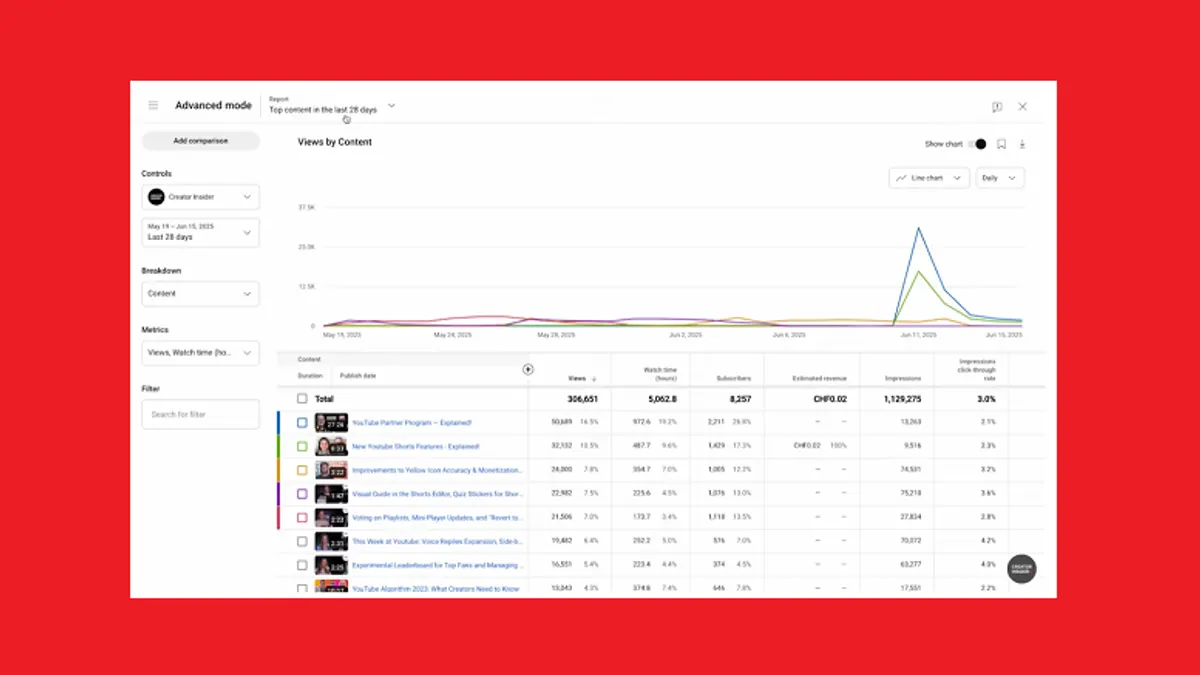Open YouTube Algorithm 2023 video link
The width and height of the screenshot is (1200, 675).
coord(435,589)
